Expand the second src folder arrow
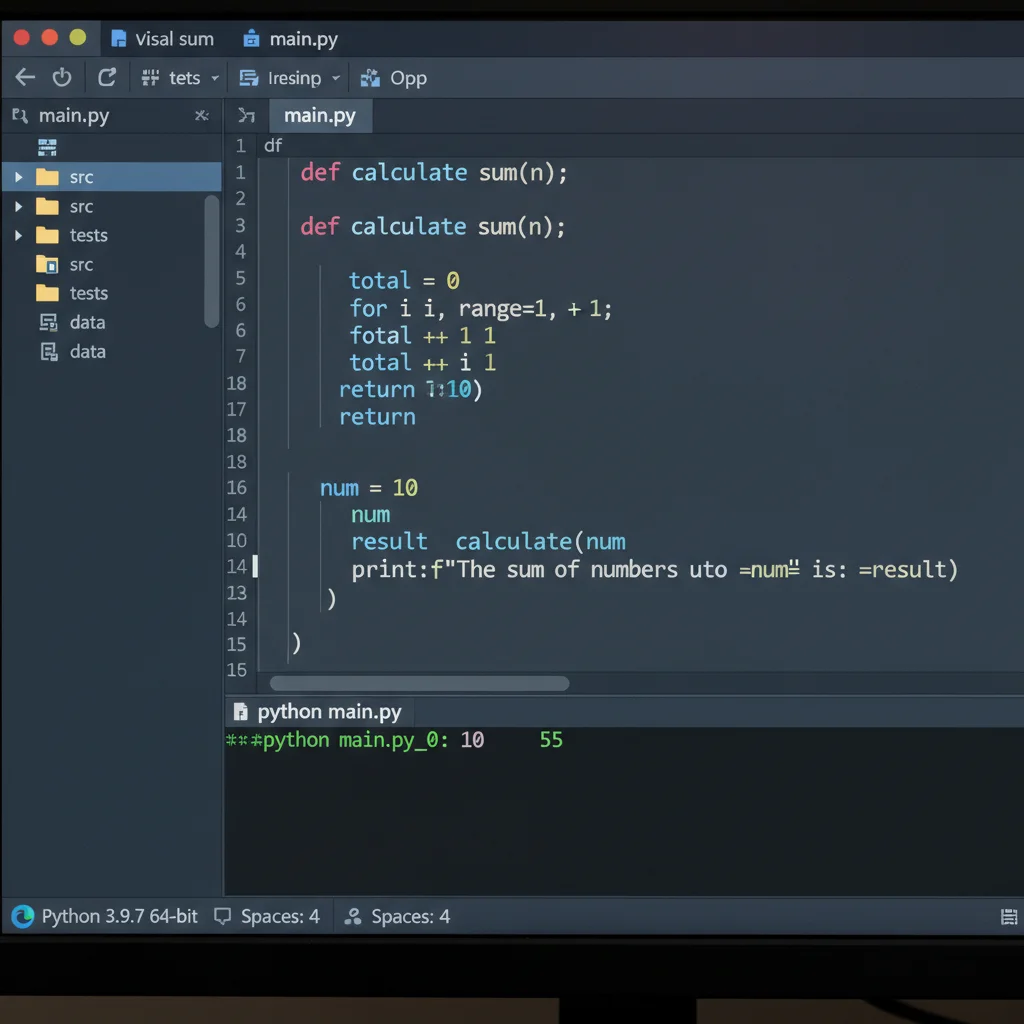The width and height of the screenshot is (1024, 1024). [x=18, y=206]
